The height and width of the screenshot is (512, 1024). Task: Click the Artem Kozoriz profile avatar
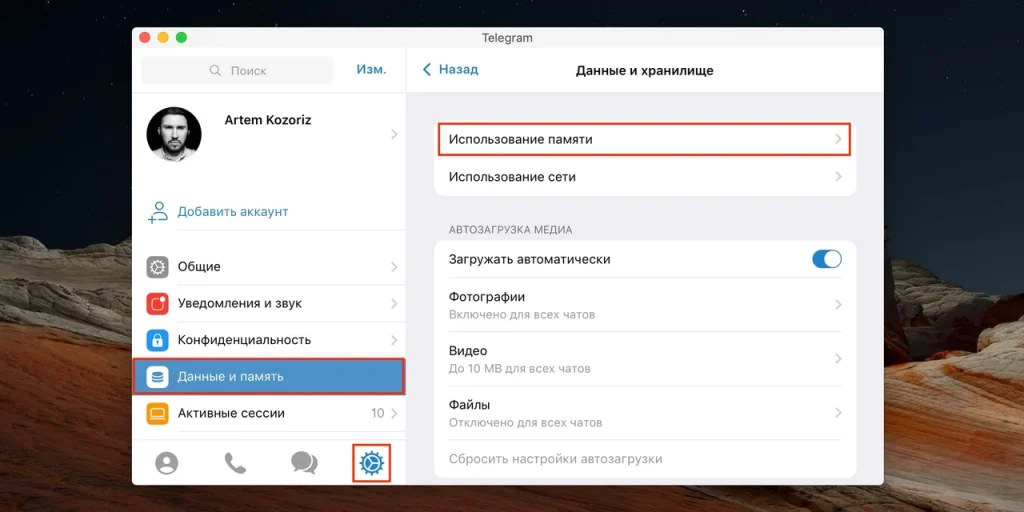point(174,135)
